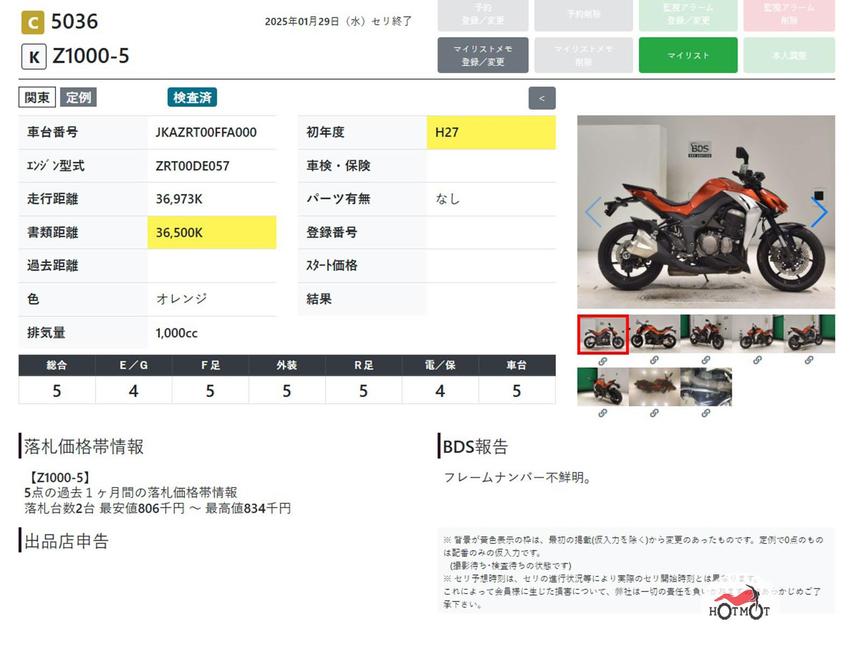Screen dimensions: 861x646
Task: Select the second motorcycle thumbnail
Action: [654, 334]
